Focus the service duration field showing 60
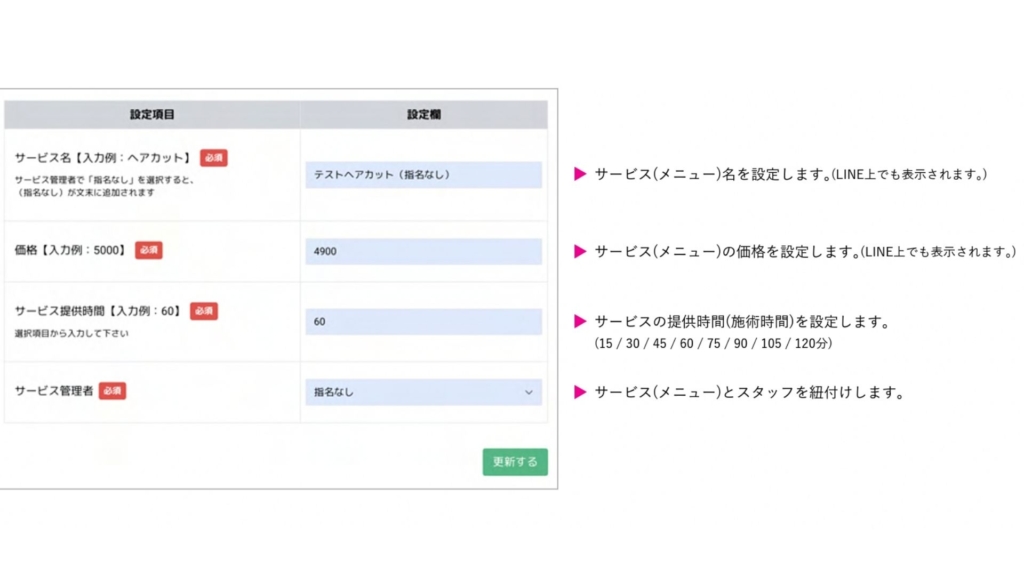Viewport: 1024px width, 576px height. pos(423,322)
